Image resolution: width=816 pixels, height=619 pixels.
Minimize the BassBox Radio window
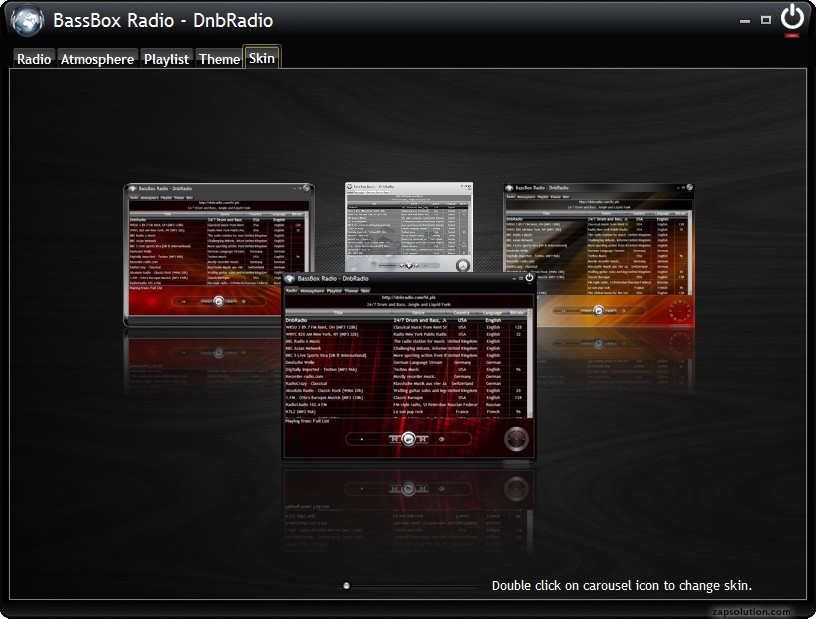point(745,21)
